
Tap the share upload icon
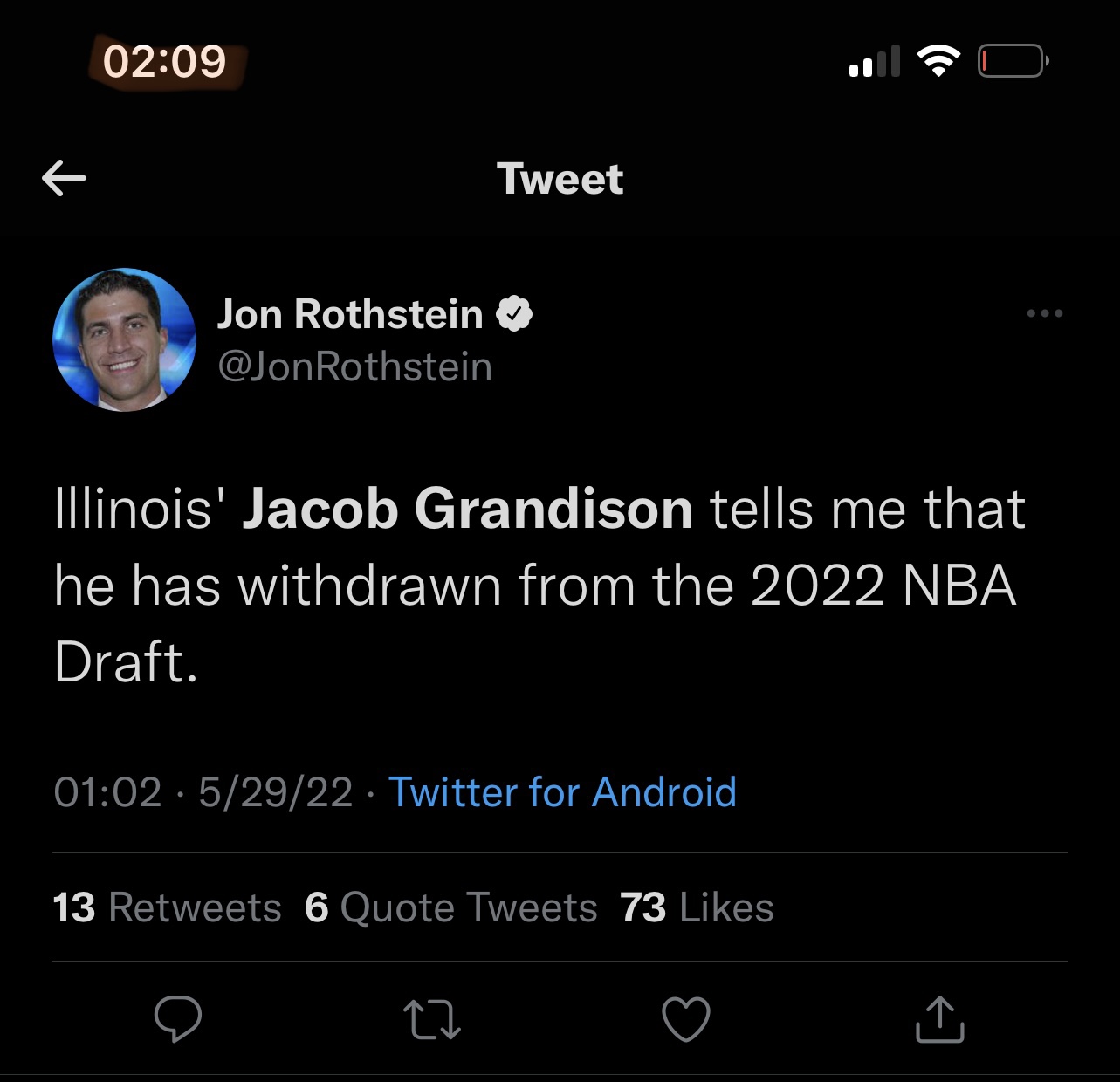[940, 1019]
